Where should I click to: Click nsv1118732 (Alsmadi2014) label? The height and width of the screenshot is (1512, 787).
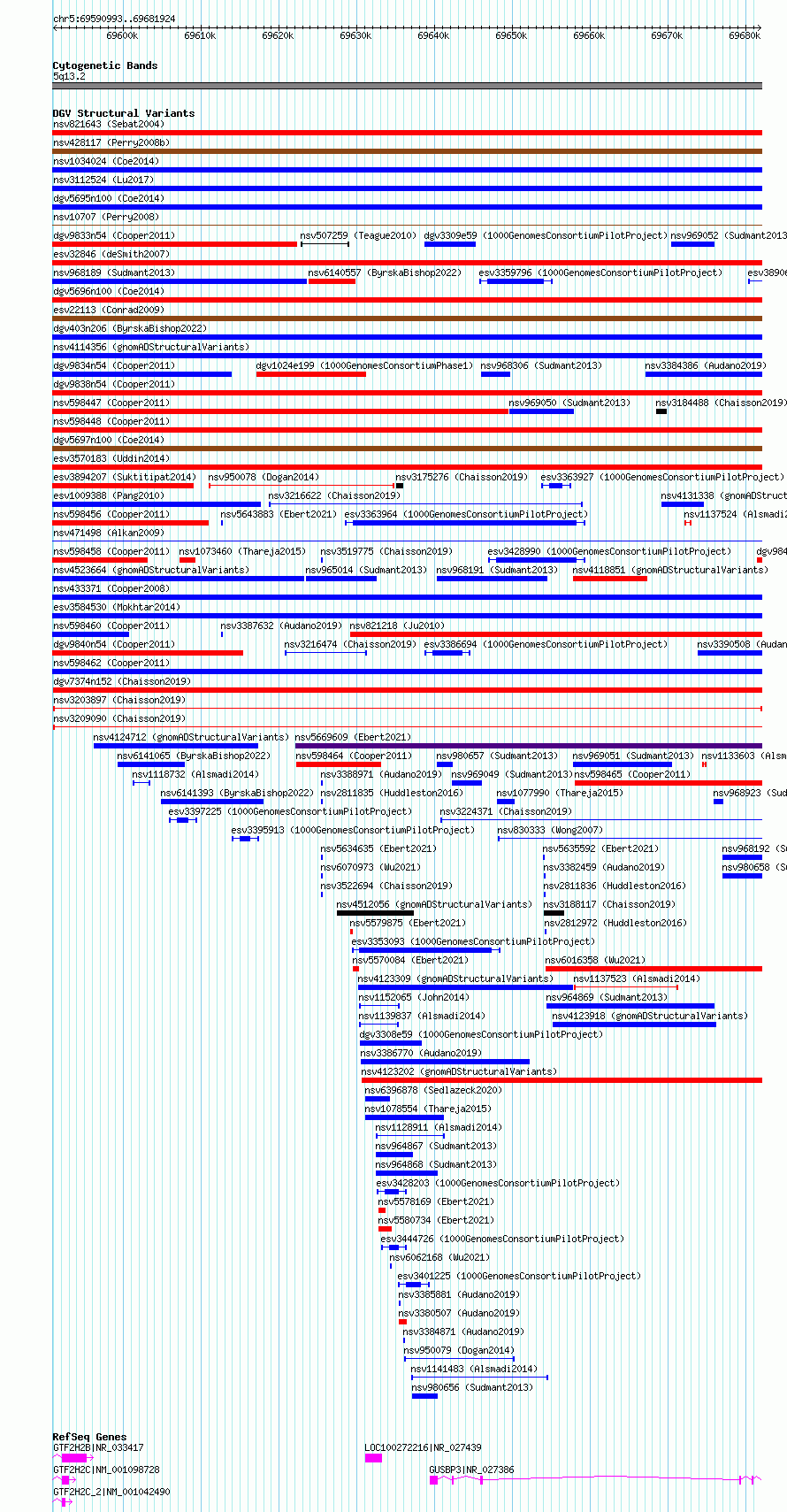(x=195, y=774)
